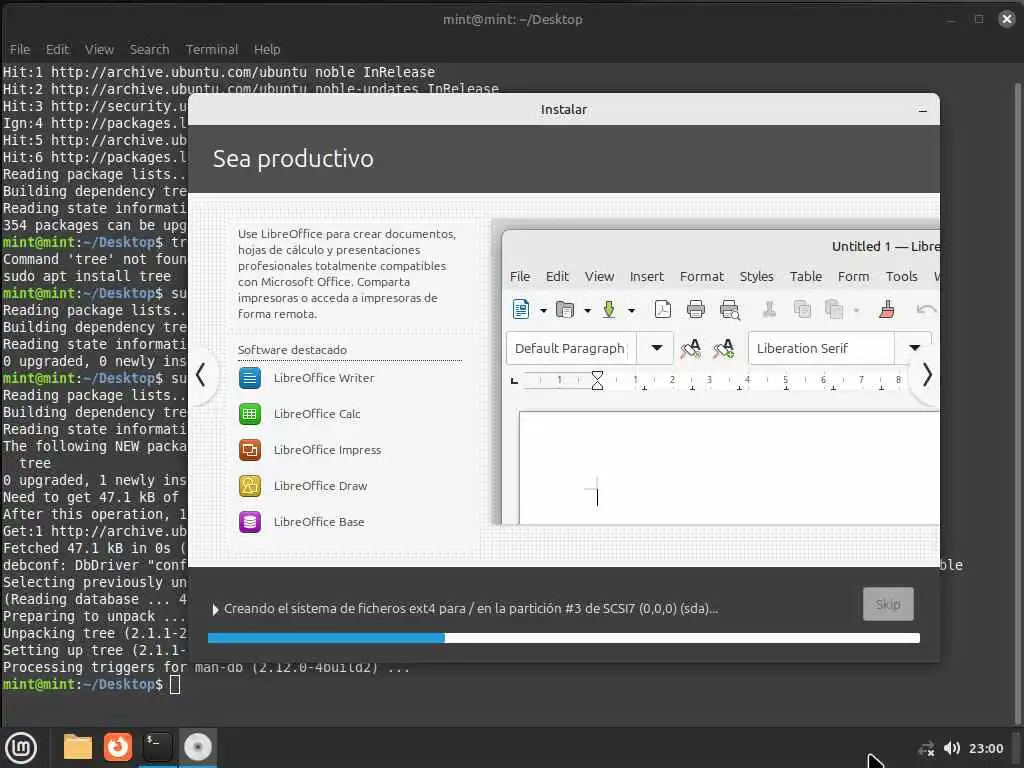
Task: Click the LibreOffice Writer icon
Action: (250, 378)
